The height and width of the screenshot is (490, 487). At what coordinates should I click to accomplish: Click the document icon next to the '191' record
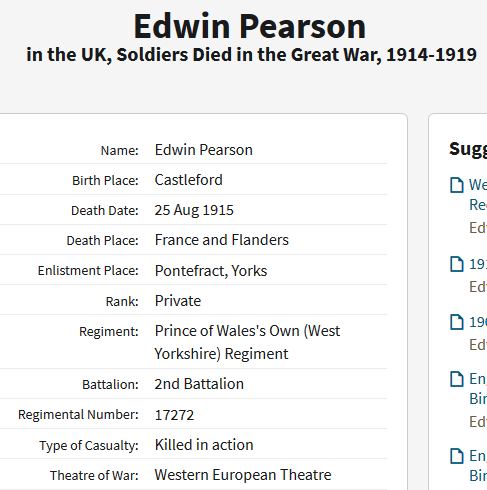click(x=457, y=264)
